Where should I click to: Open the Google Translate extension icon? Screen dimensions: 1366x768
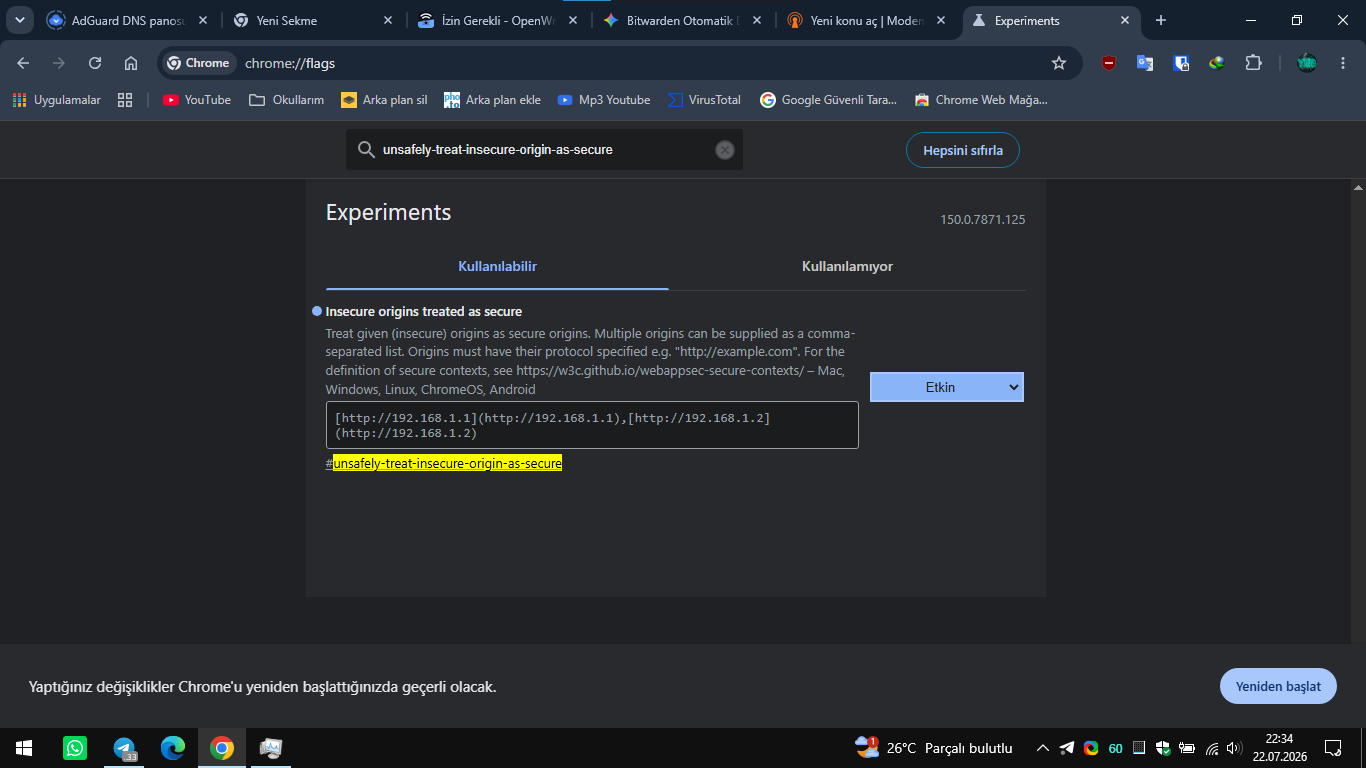(x=1145, y=63)
